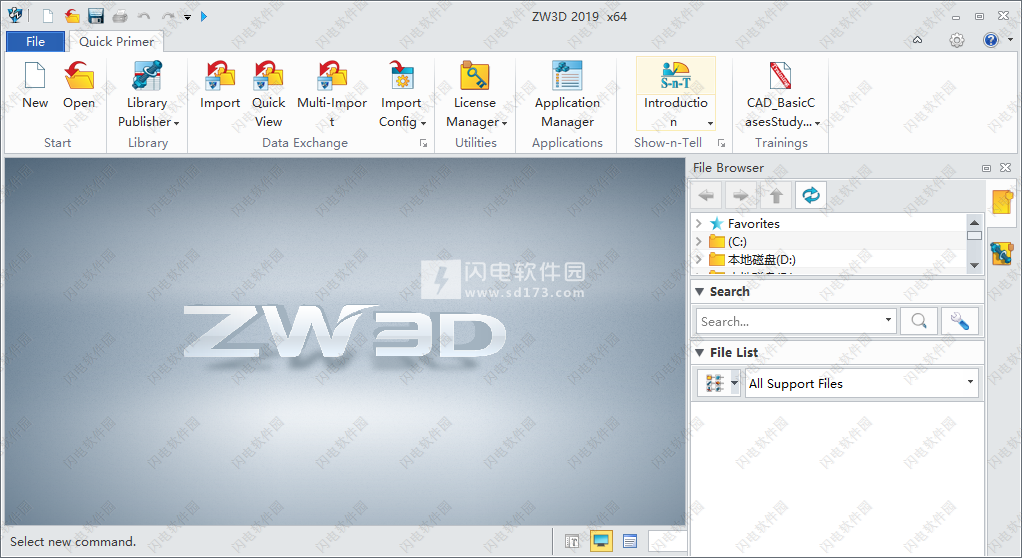The height and width of the screenshot is (558, 1022).
Task: Collapse the Search section
Action: (x=699, y=291)
